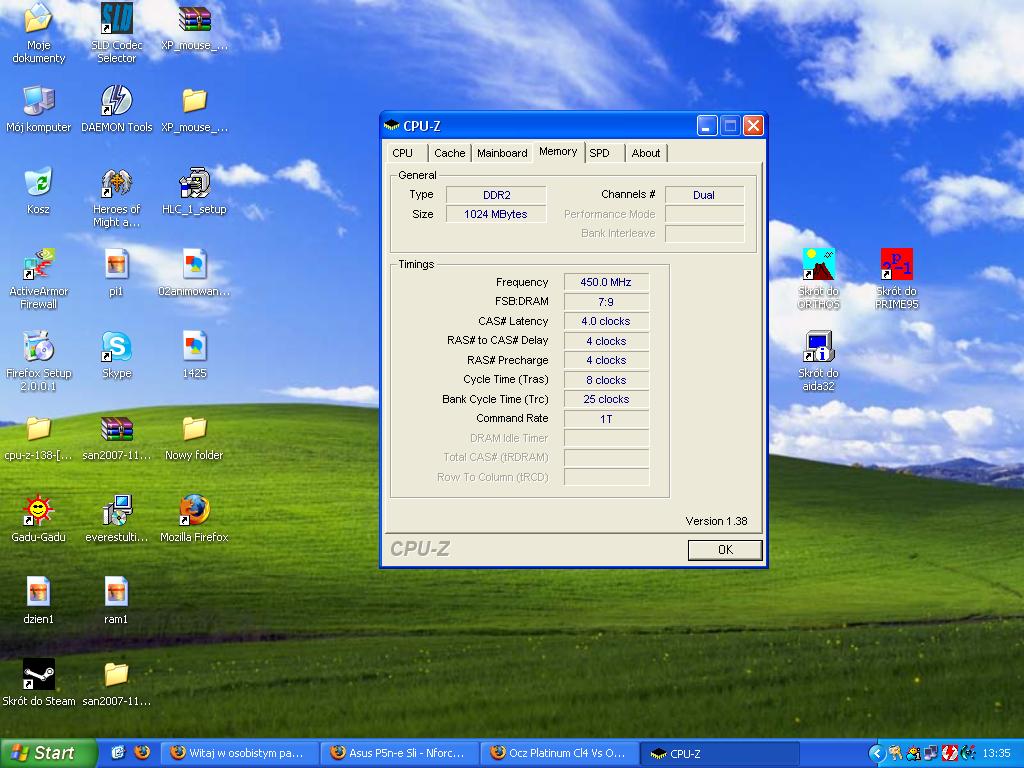Select the DAEMON Tools shortcut

[x=116, y=109]
